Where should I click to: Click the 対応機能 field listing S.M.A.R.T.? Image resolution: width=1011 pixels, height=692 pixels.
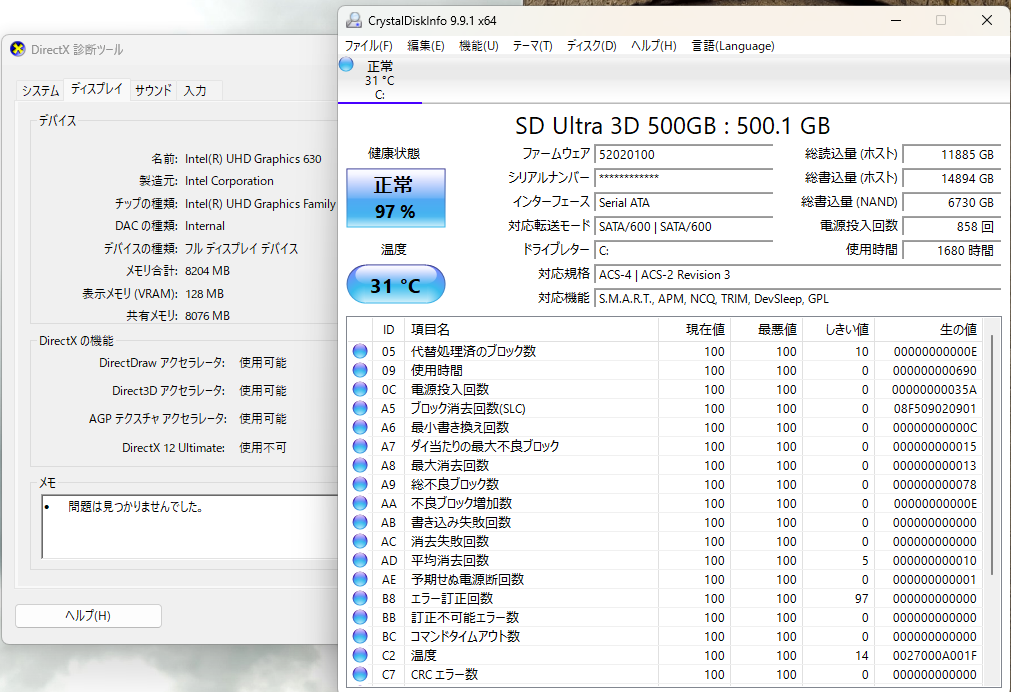798,299
